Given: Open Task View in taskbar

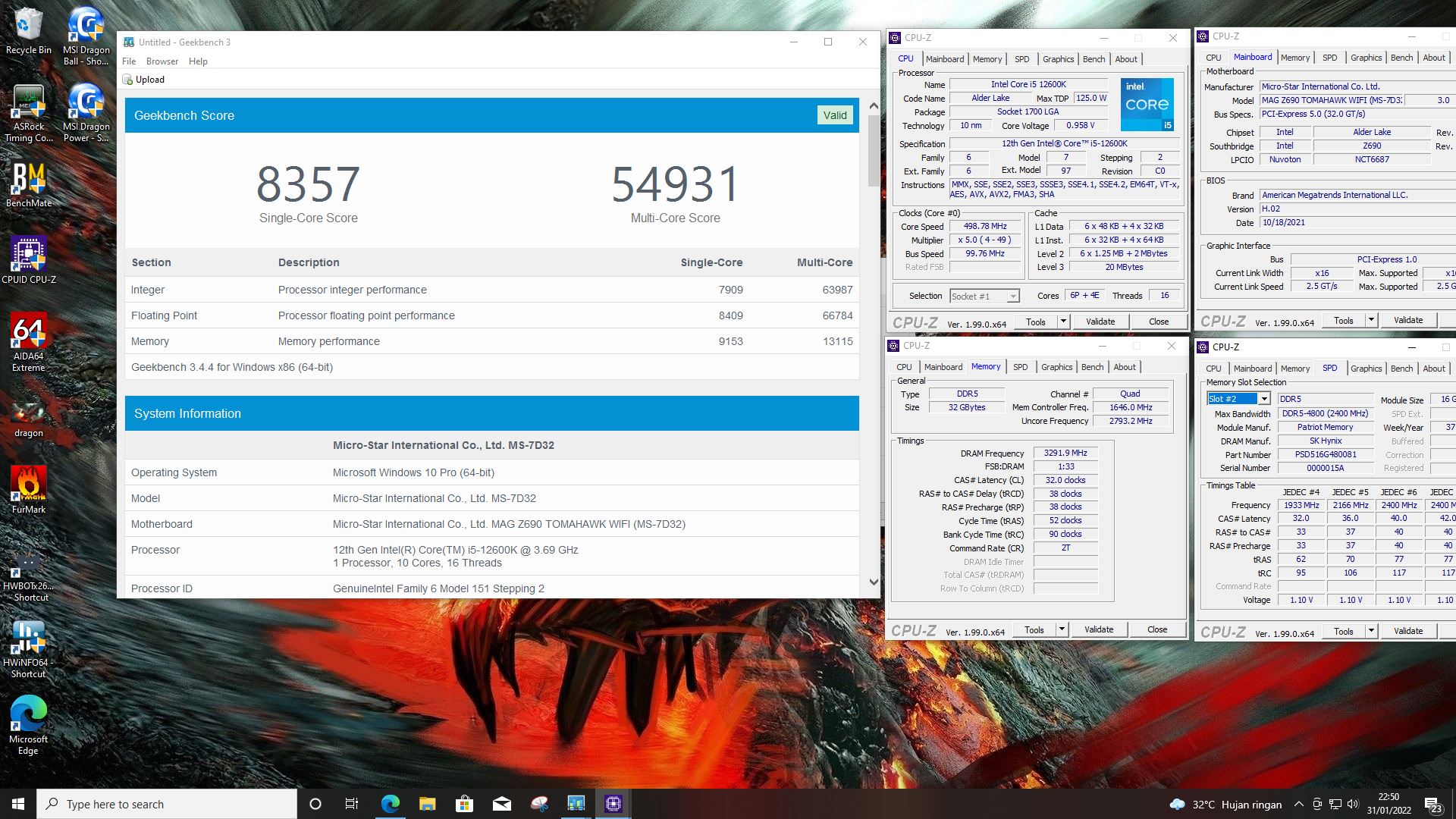Looking at the screenshot, I should (351, 804).
